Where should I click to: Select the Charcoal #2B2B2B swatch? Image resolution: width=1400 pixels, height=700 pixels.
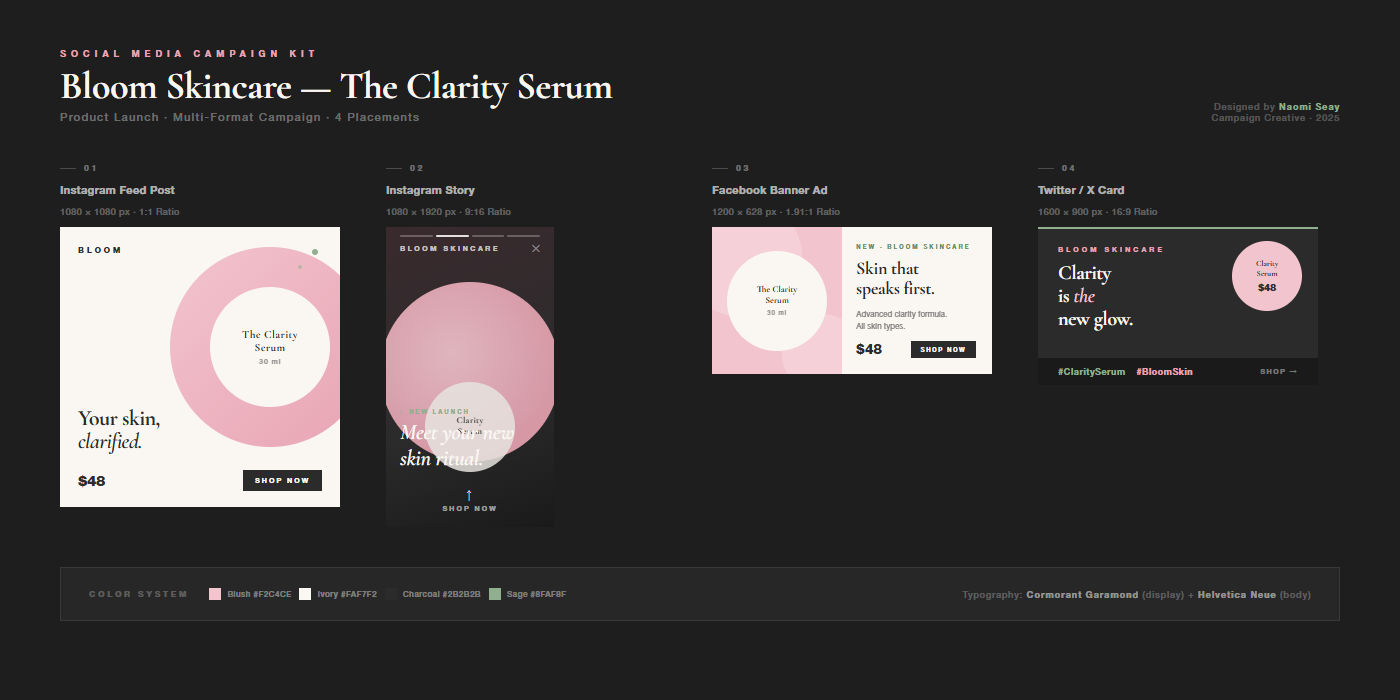(x=391, y=594)
